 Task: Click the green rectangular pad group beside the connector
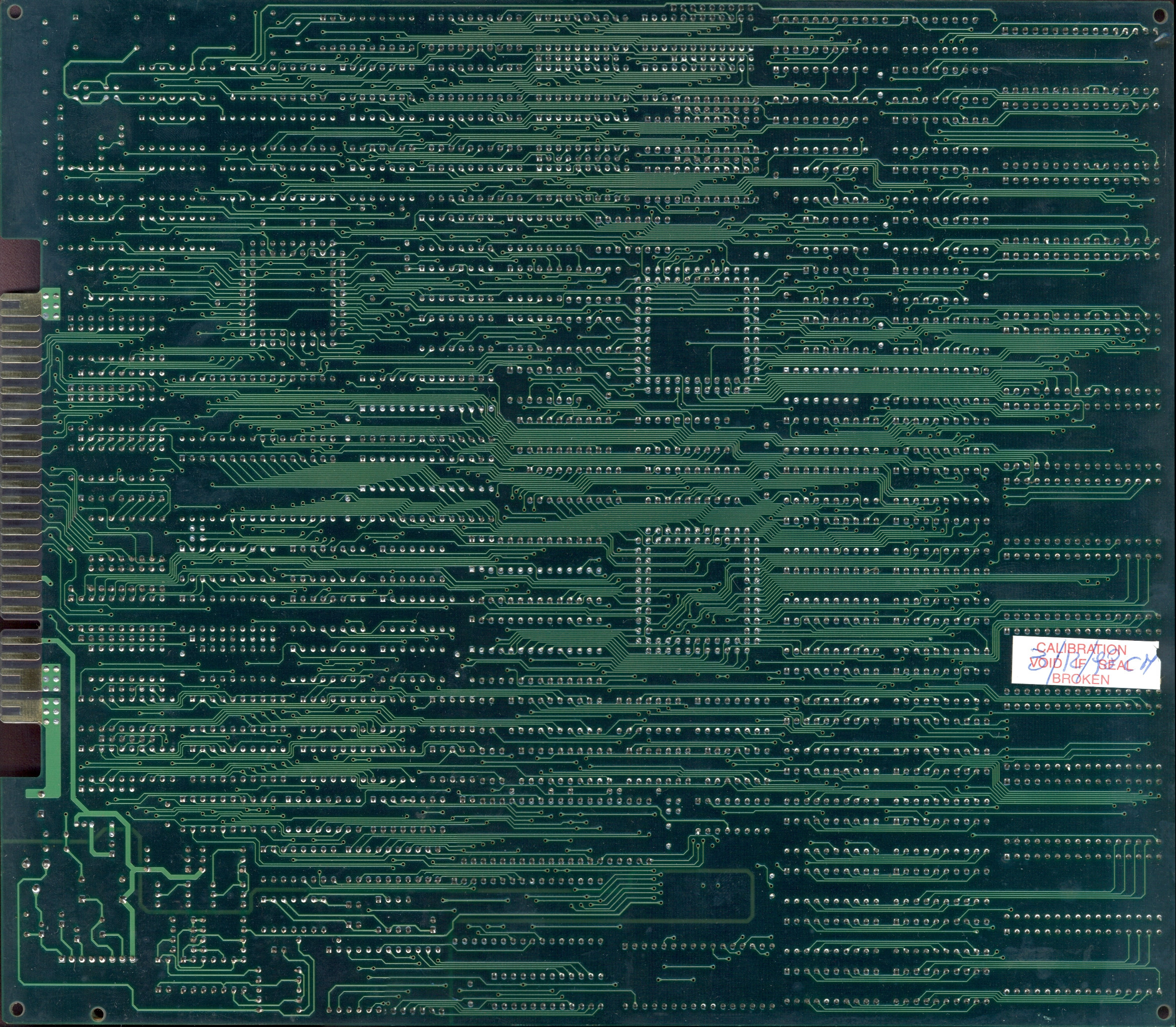click(x=51, y=304)
